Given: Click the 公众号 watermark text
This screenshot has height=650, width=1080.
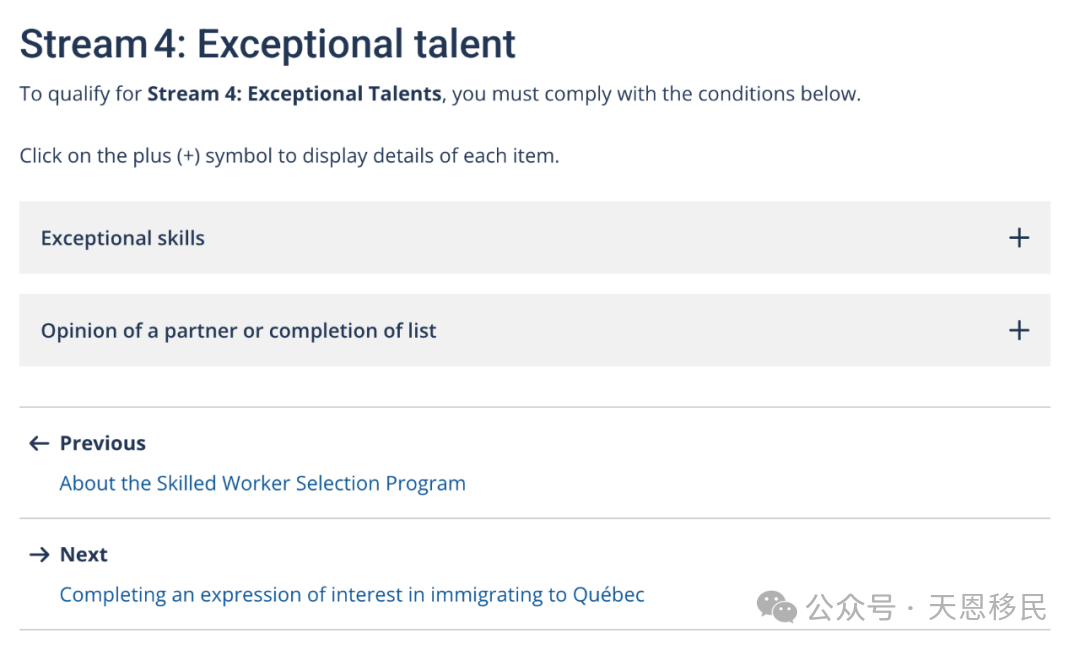Looking at the screenshot, I should pos(851,607).
